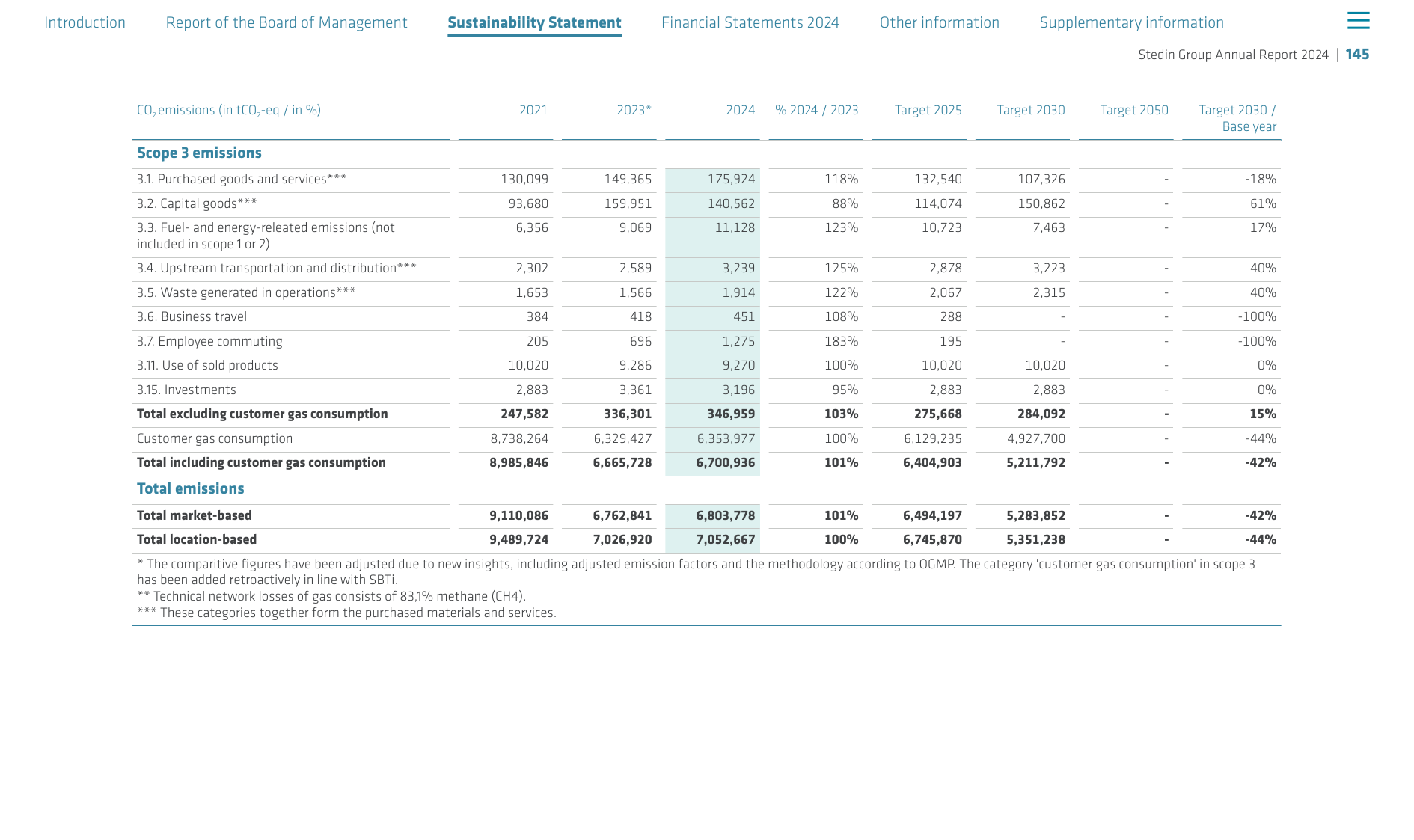Screen dimensions: 1414x840
Task: Click the 2021 column header
Action: (x=533, y=110)
